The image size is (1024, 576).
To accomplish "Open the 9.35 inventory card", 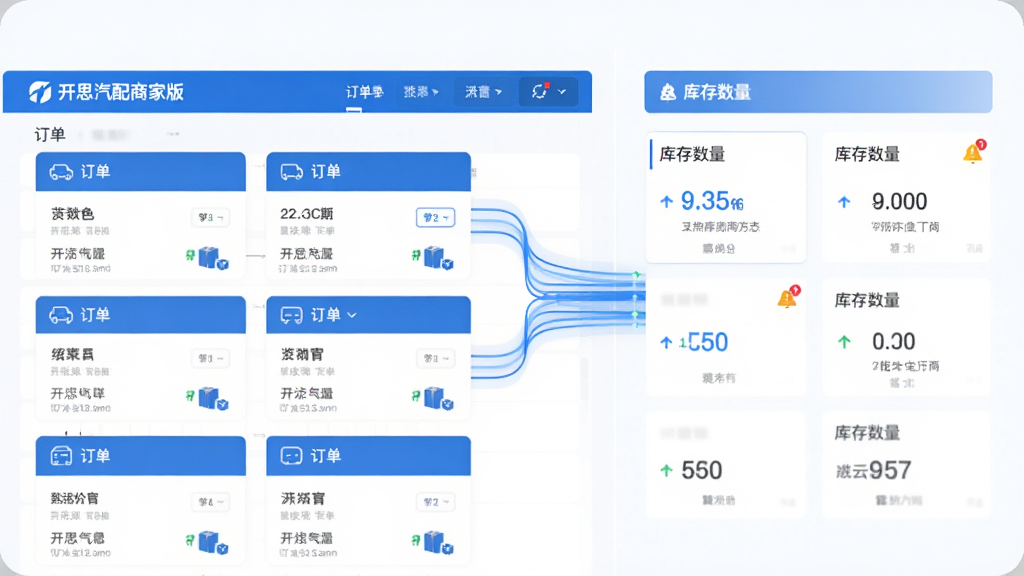I will pos(726,198).
